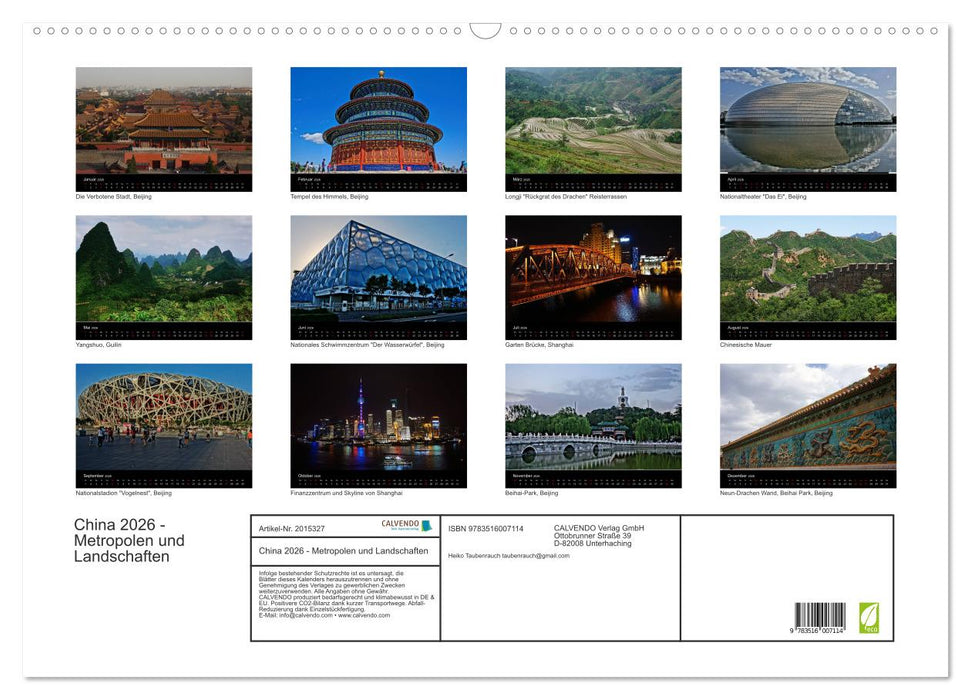Click the blue CALVENDO square mark
The height and width of the screenshot is (700, 971).
[425, 525]
